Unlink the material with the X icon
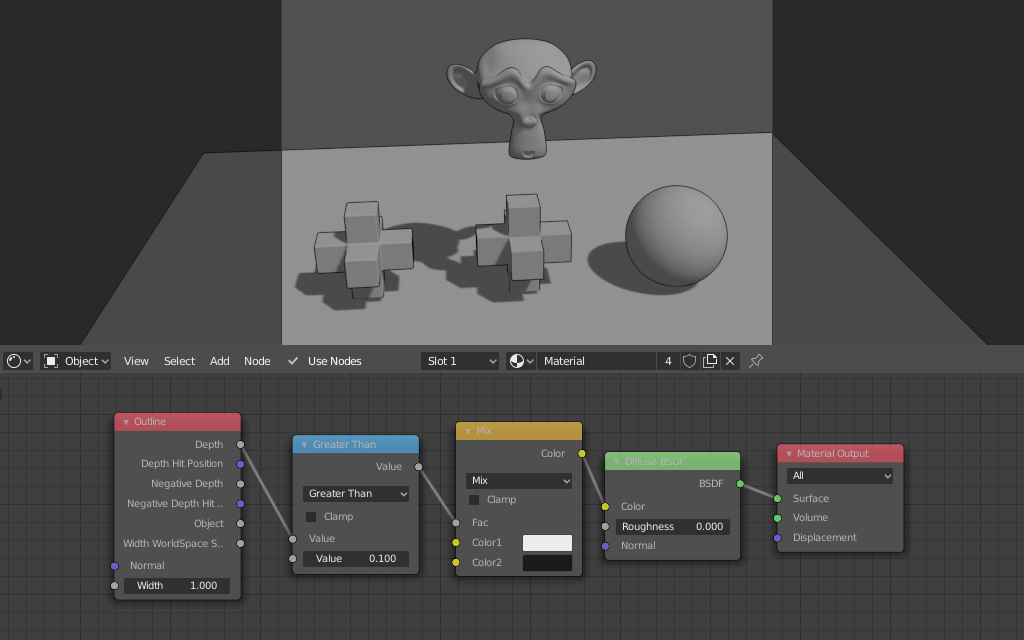Image resolution: width=1024 pixels, height=640 pixels. click(730, 361)
